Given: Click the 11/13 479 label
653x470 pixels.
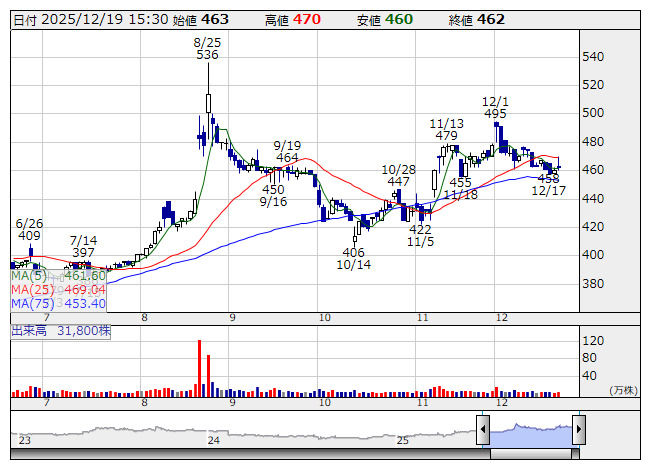Looking at the screenshot, I should coord(446,129).
